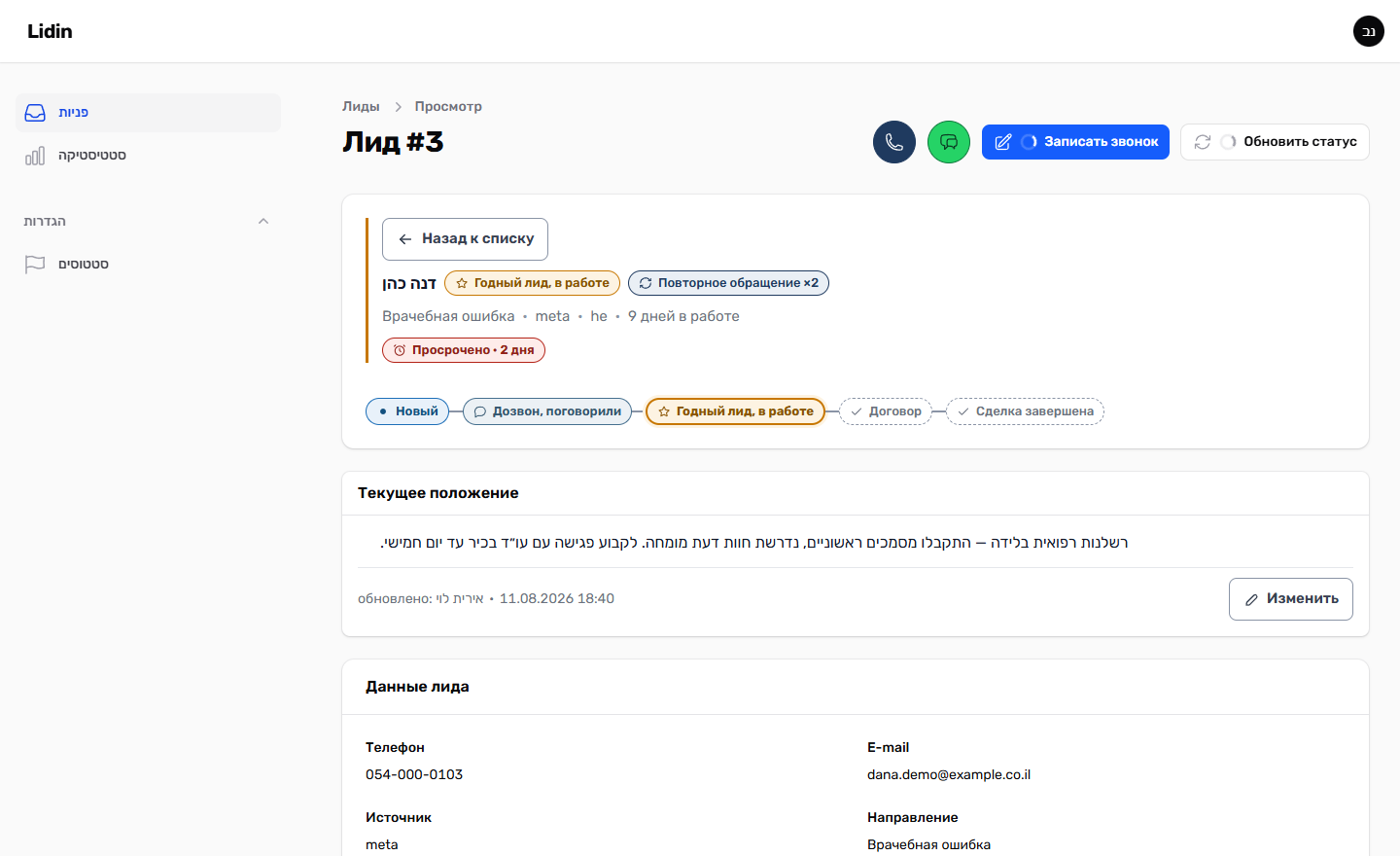Image resolution: width=1400 pixels, height=856 pixels.
Task: Click the inbox icon next to פניות
Action: [35, 113]
